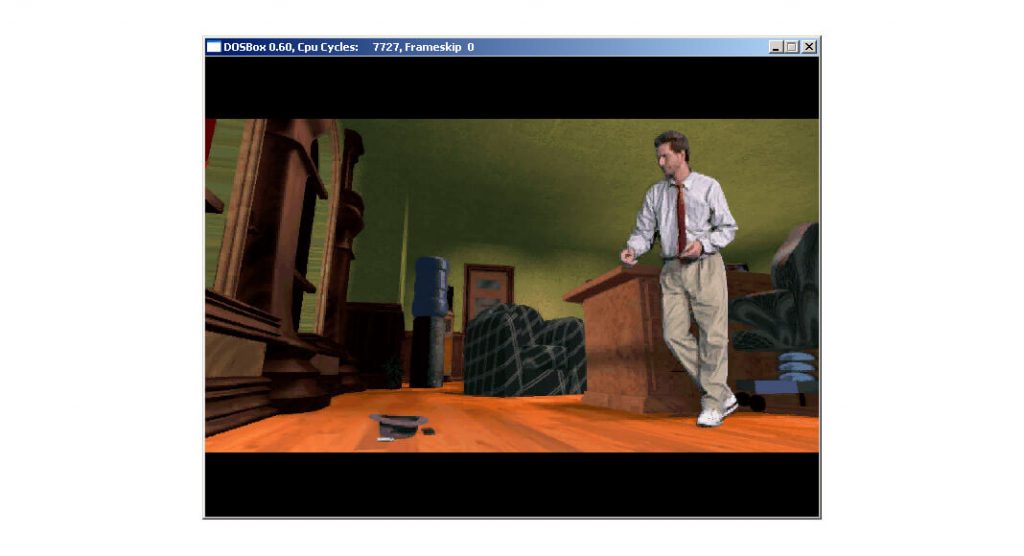
Task: Click the wooden bookshelf in the foreground
Action: point(281,274)
